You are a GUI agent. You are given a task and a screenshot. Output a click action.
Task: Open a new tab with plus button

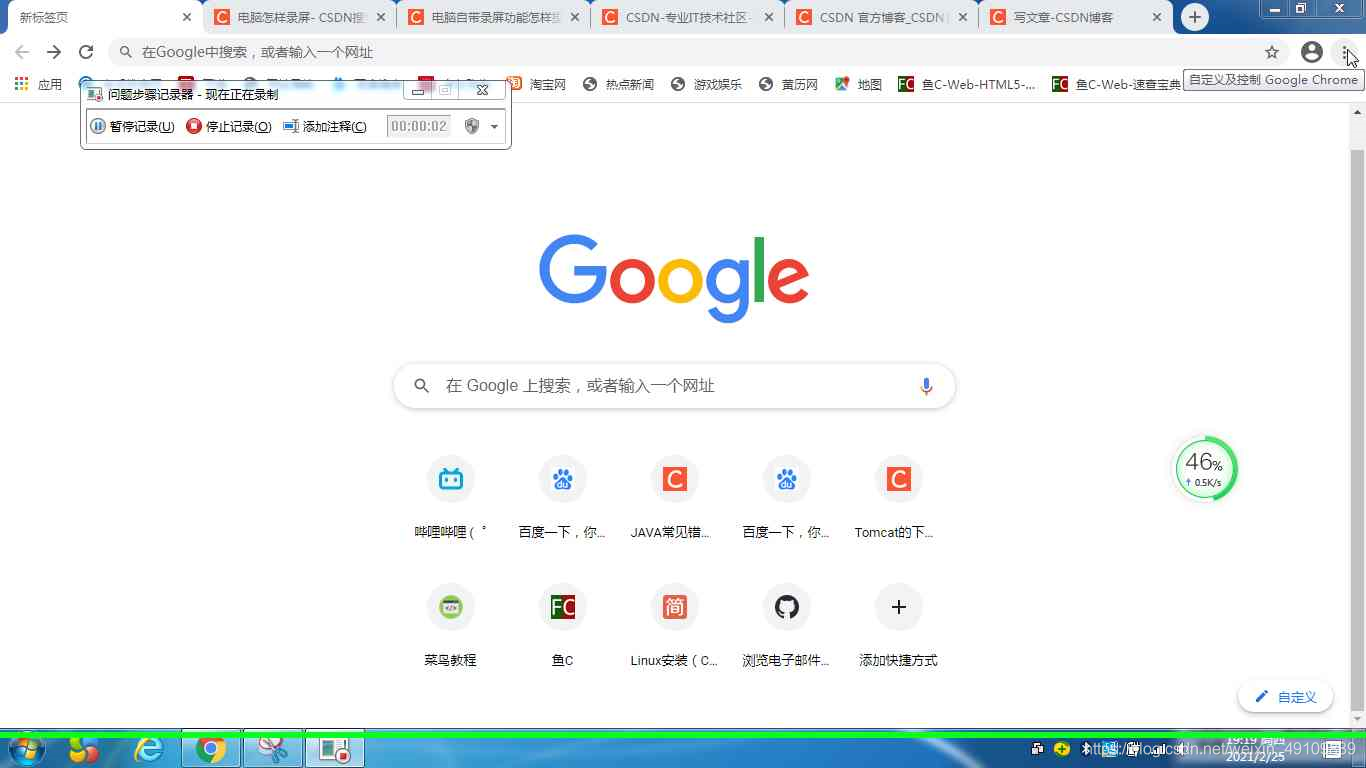1194,17
